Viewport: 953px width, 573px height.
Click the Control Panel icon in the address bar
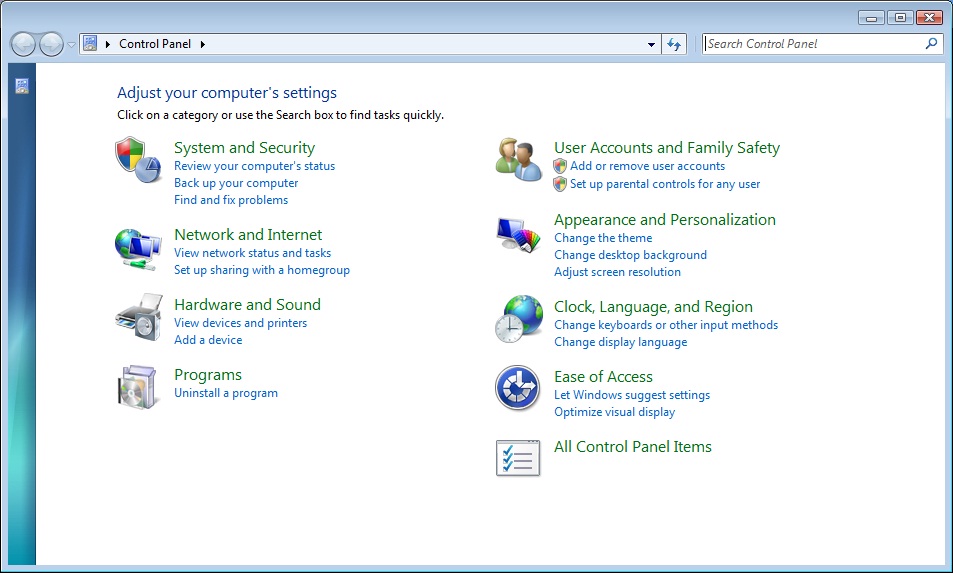click(x=90, y=43)
